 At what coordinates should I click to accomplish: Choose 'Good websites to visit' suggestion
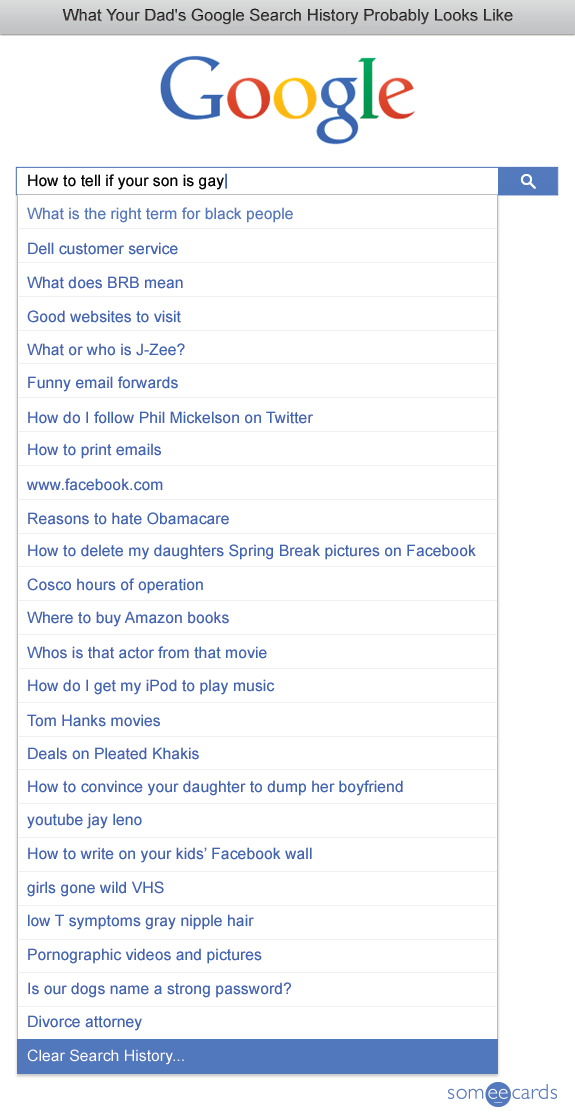click(x=257, y=316)
